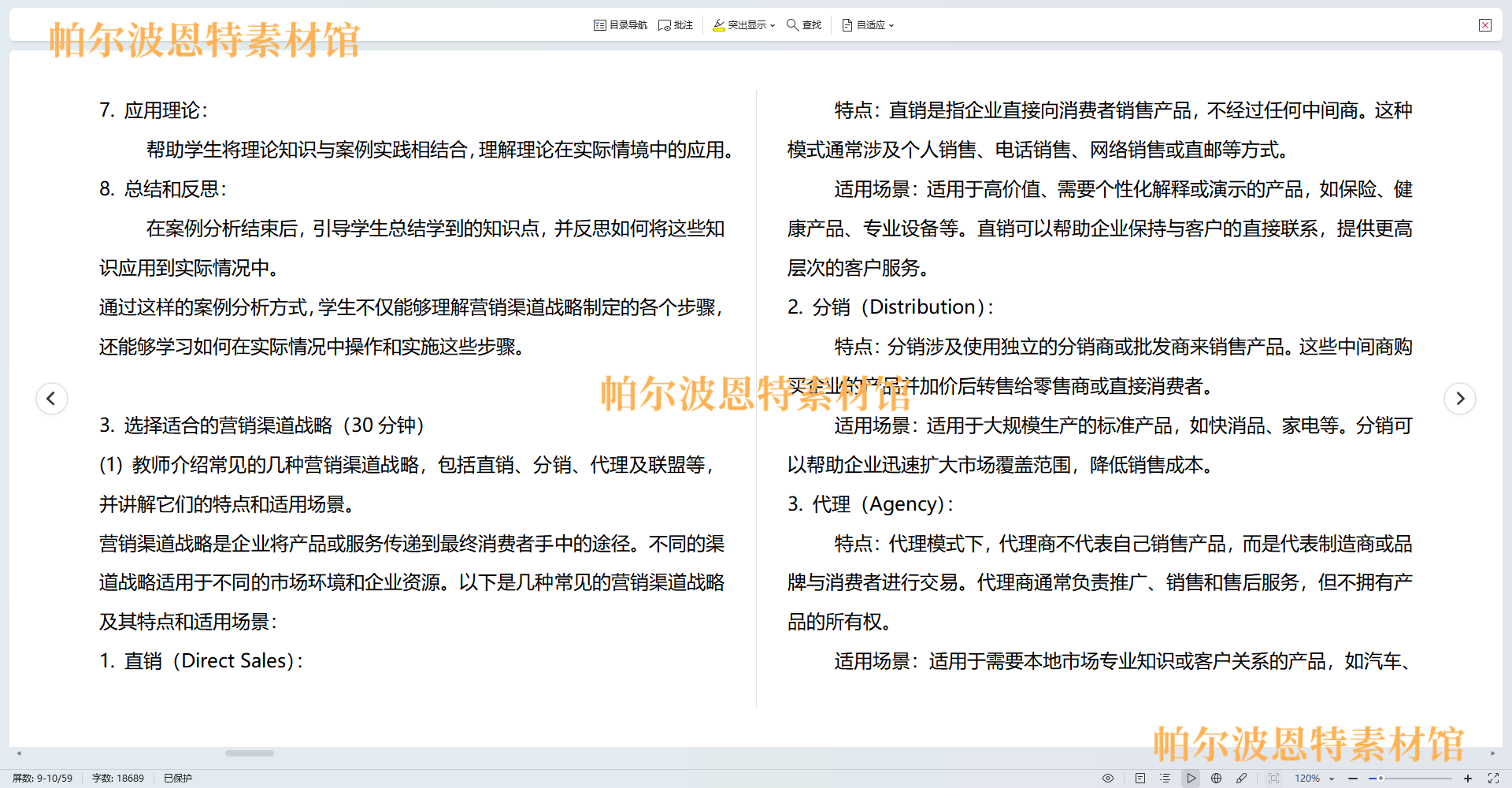Click the fit-to-page frame icon

click(1273, 778)
